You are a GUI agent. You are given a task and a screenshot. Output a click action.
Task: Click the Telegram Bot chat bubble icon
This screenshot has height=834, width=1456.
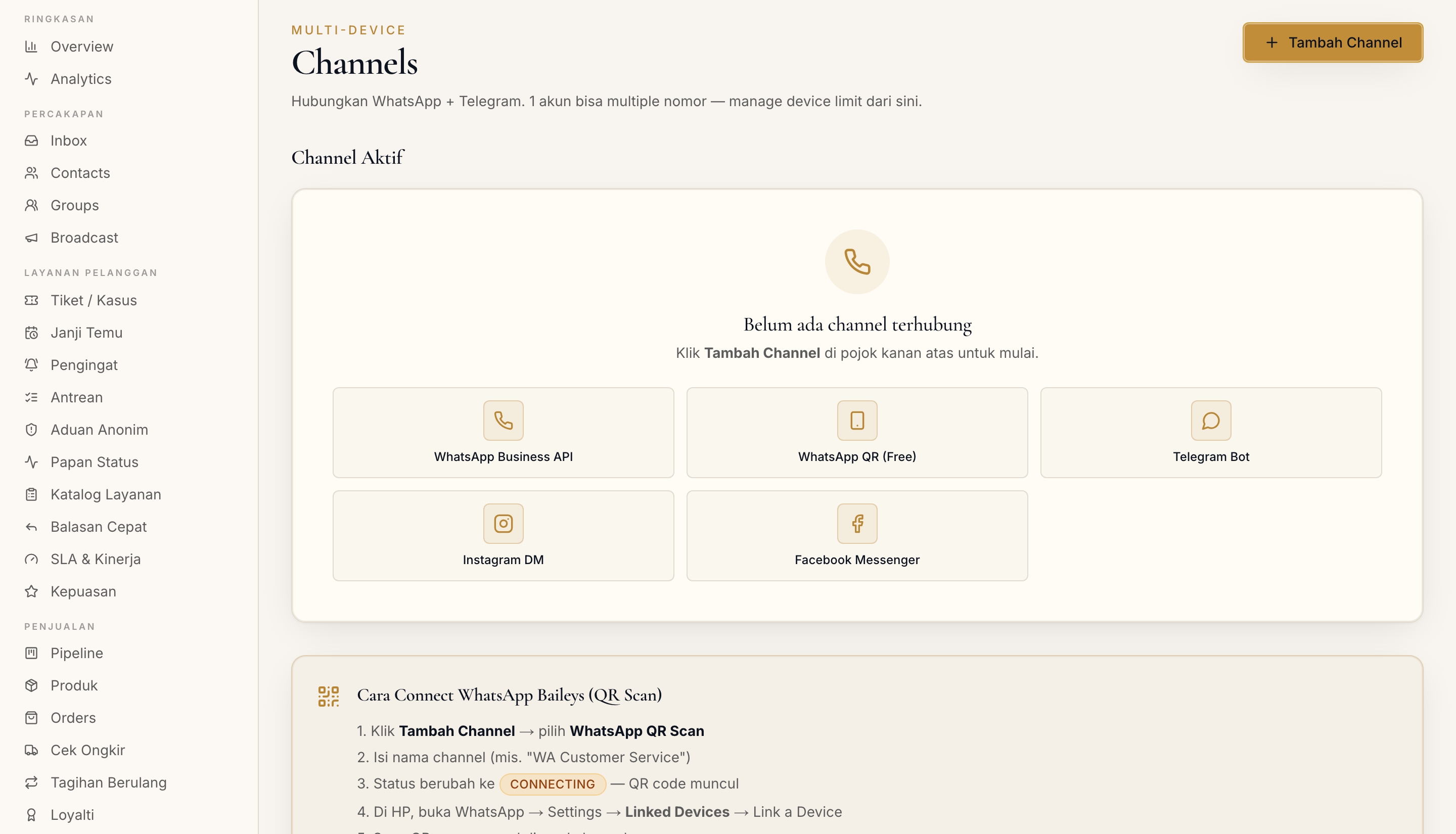[x=1211, y=421]
